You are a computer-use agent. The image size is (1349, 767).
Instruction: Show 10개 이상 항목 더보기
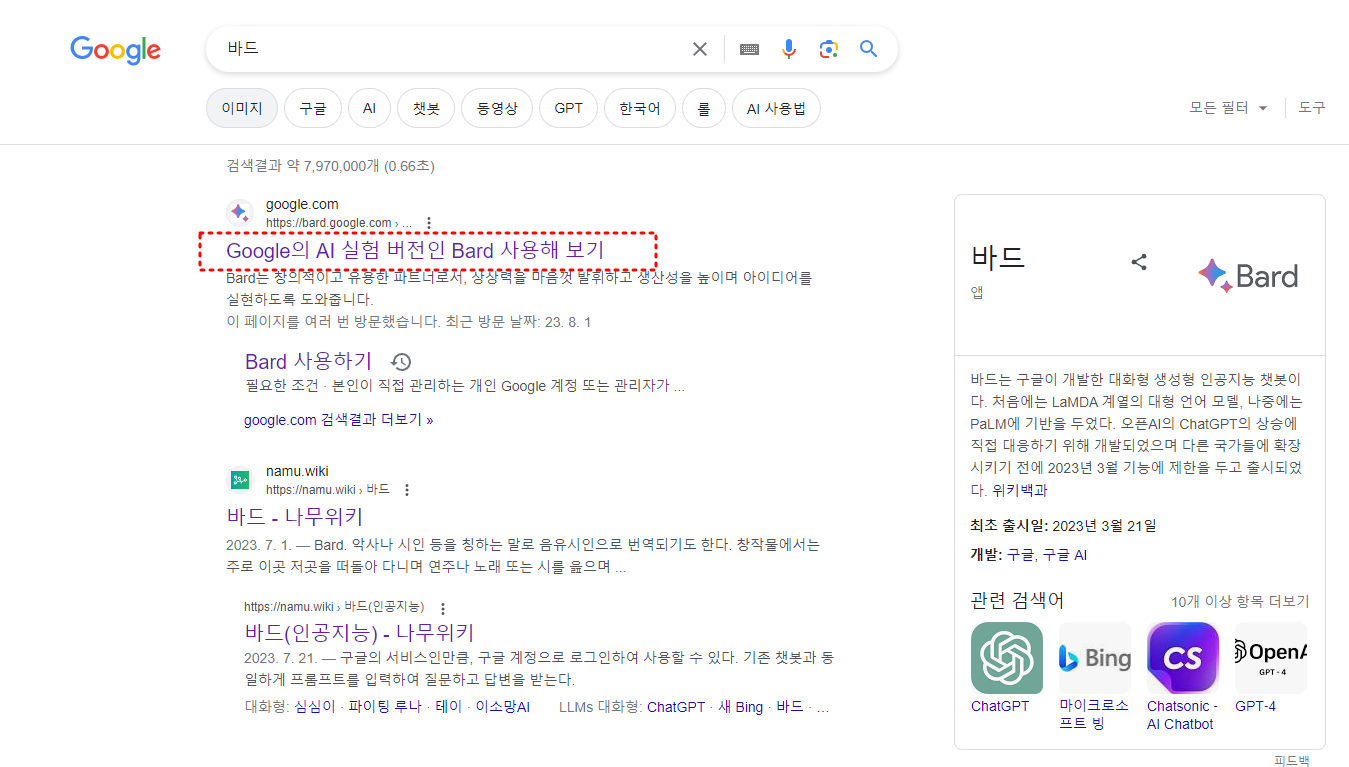point(1240,602)
